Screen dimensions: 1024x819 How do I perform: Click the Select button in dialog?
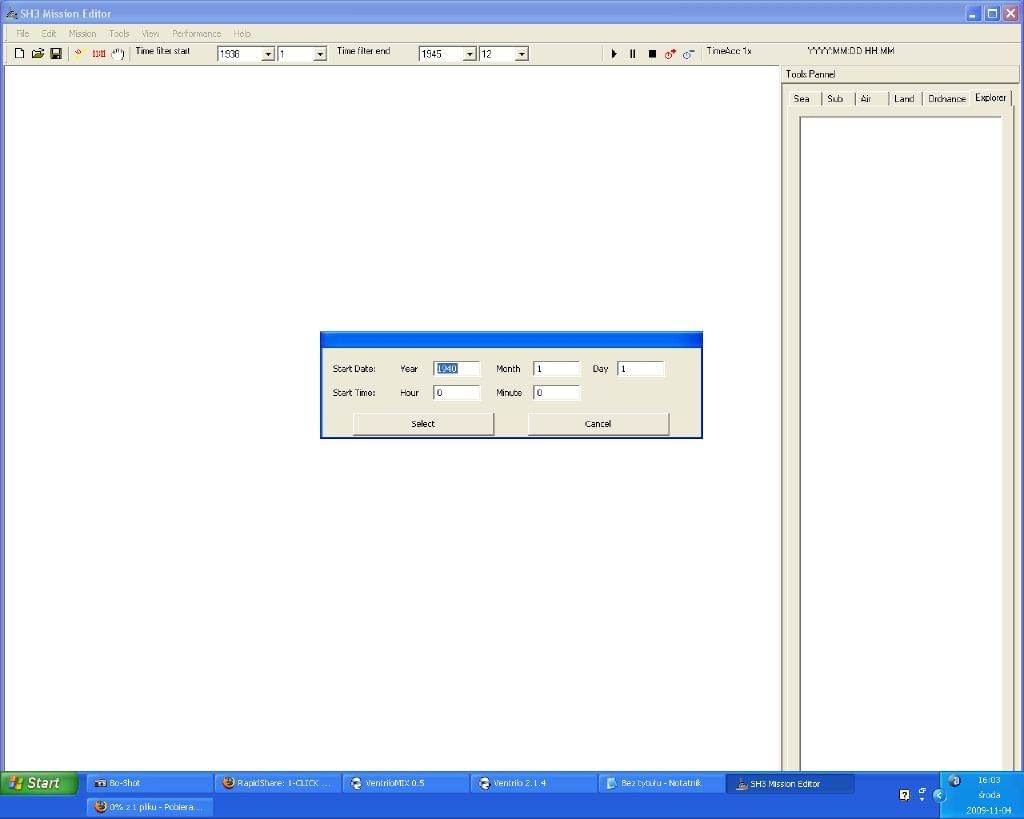coord(423,424)
